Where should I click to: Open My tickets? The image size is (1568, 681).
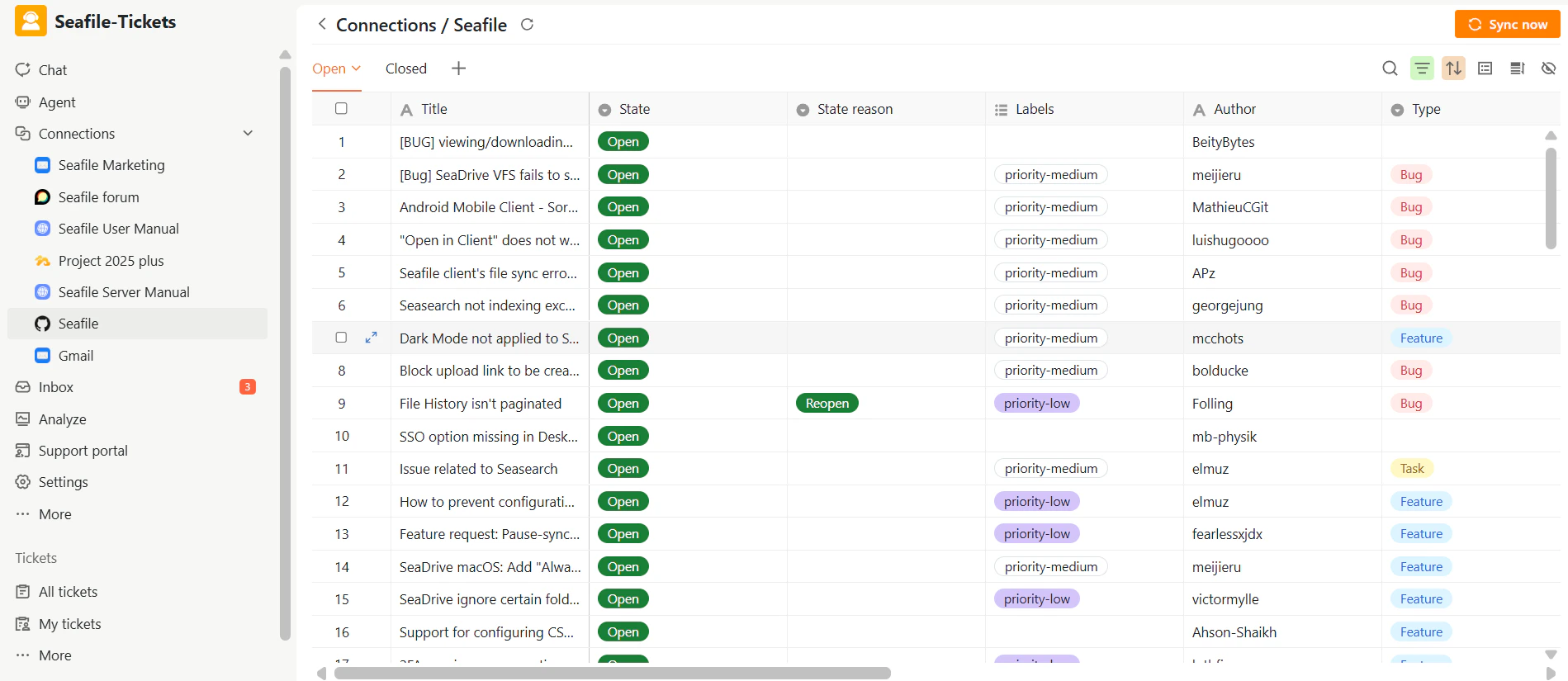pos(69,624)
